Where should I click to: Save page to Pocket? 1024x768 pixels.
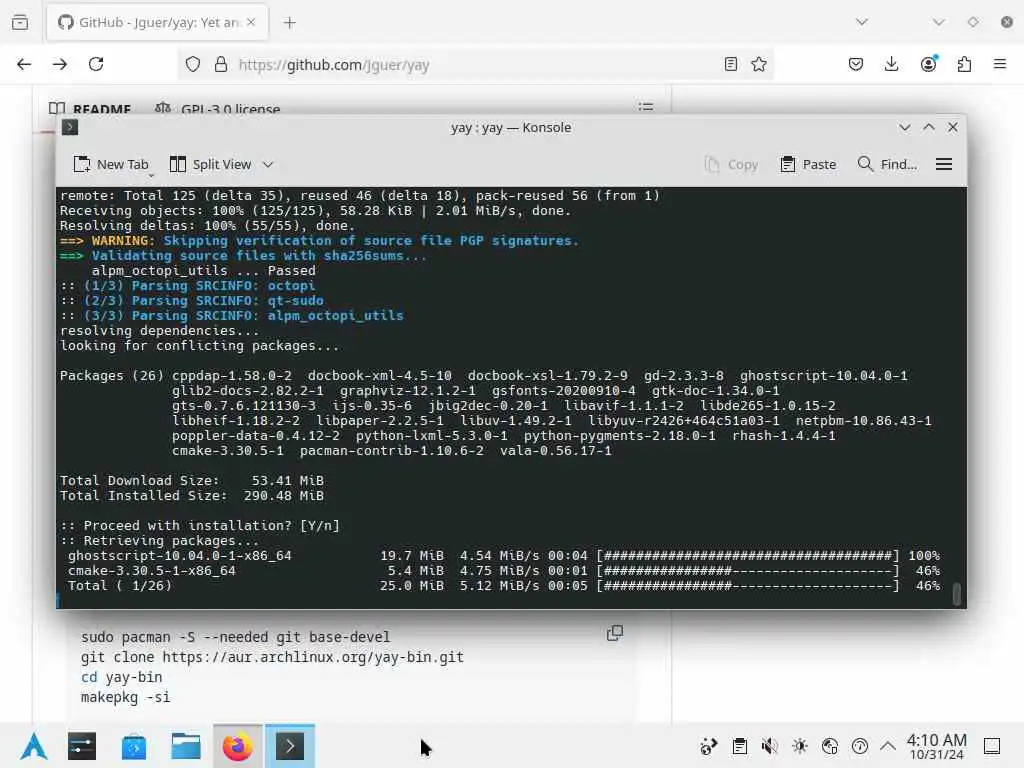click(x=856, y=64)
